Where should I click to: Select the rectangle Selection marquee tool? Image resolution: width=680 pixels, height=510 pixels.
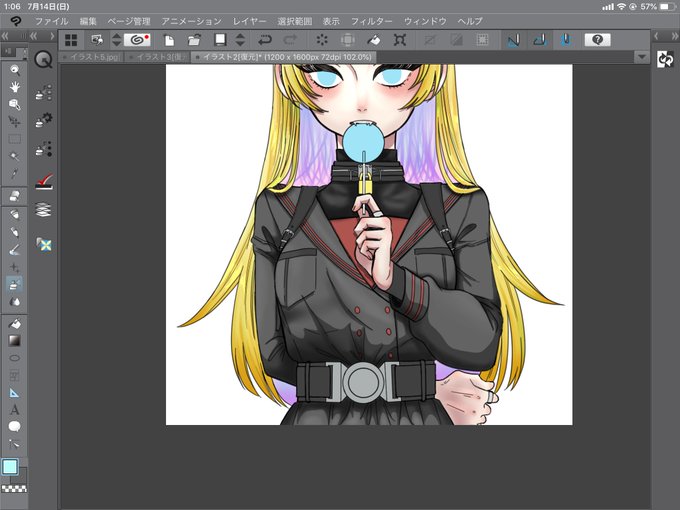click(x=15, y=139)
